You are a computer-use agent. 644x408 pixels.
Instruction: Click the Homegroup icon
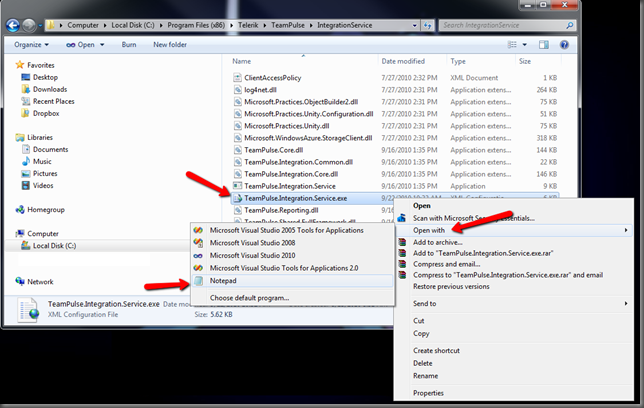coord(20,210)
